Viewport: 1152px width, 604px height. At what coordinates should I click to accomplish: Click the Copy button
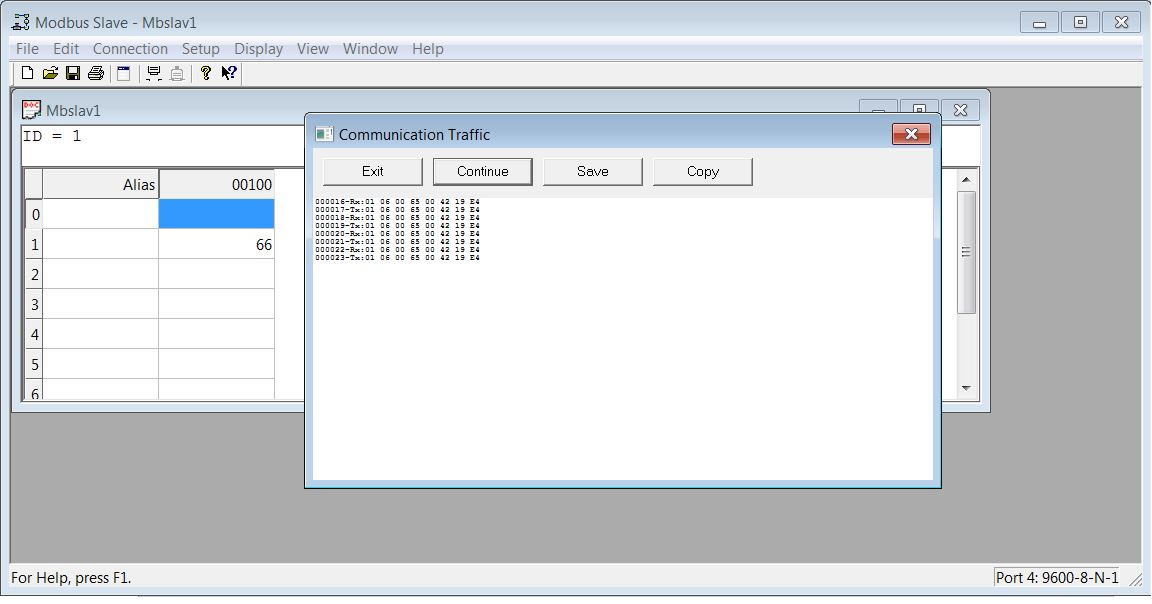pos(702,171)
